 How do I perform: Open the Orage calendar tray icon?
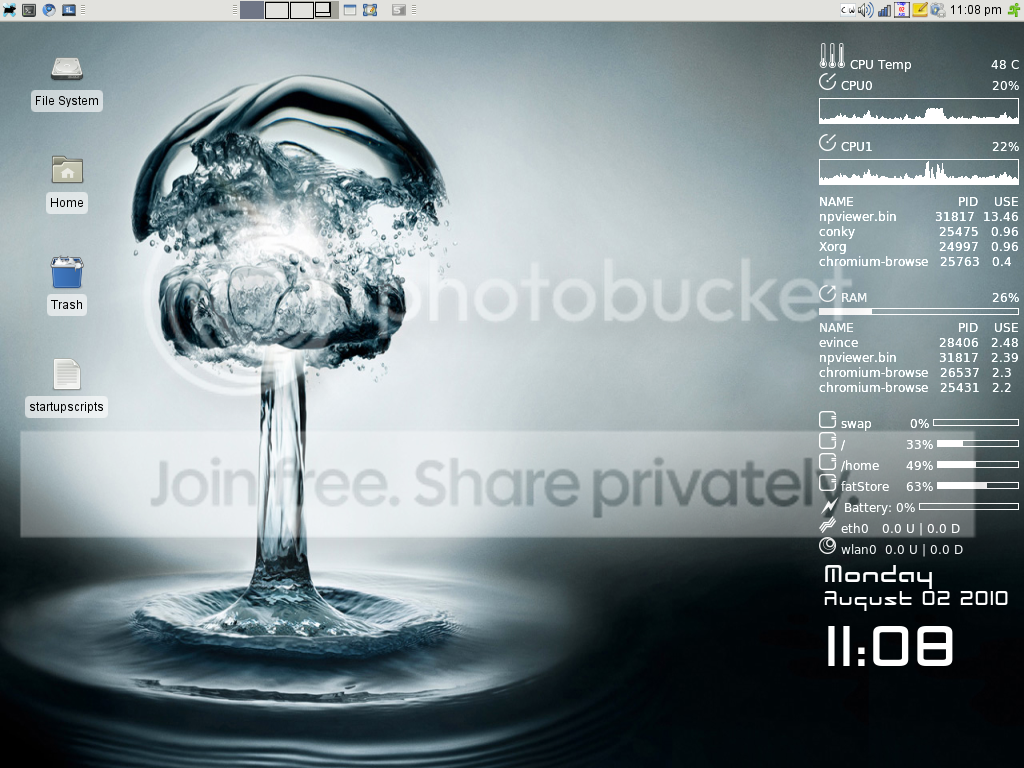(901, 10)
